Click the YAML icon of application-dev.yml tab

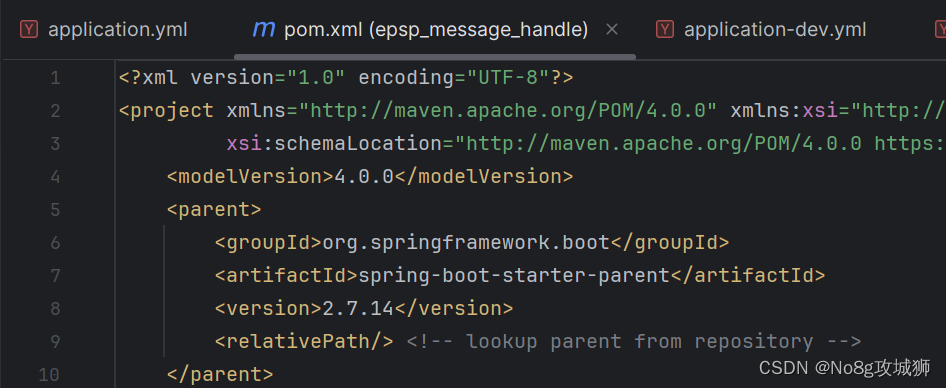pos(665,30)
